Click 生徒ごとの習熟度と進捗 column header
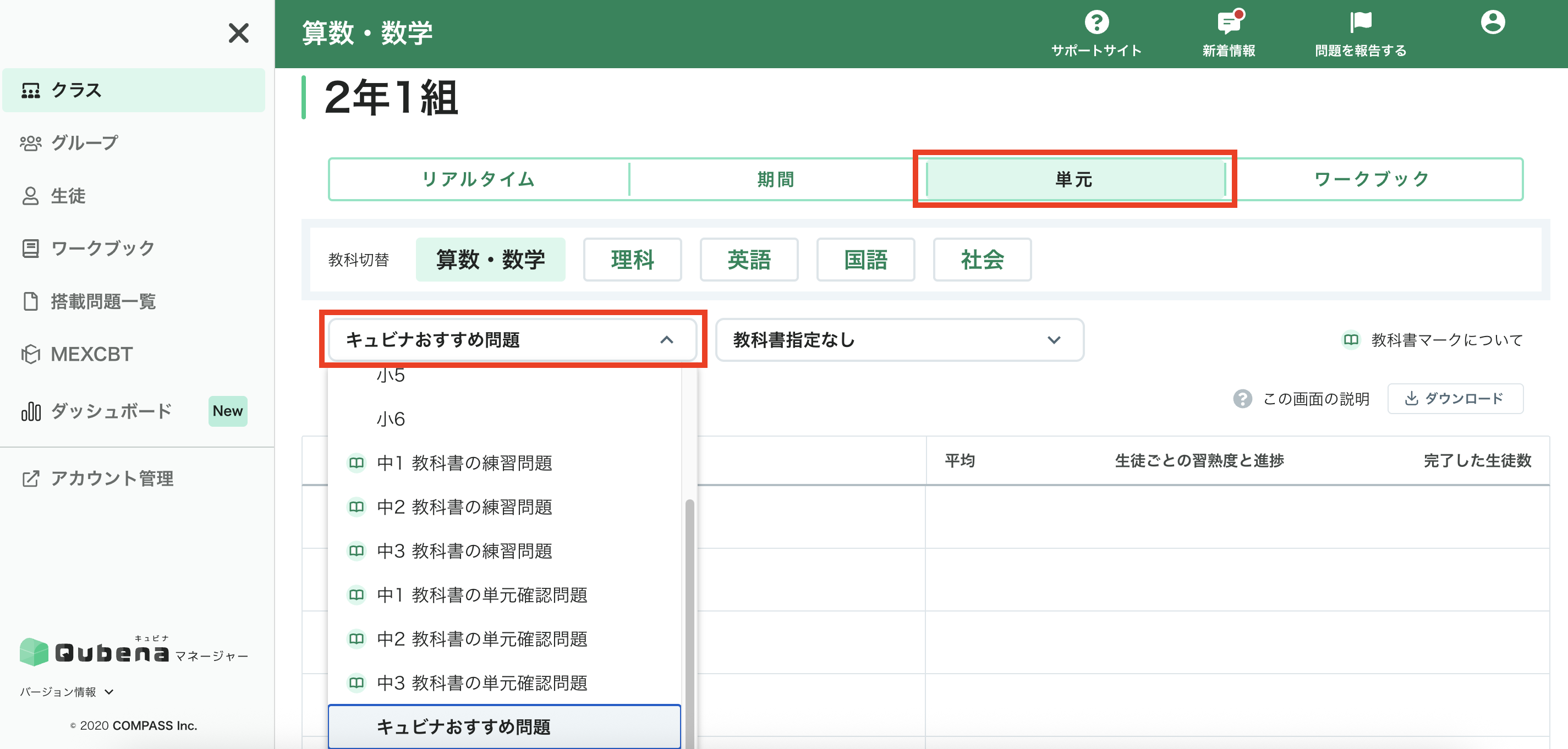This screenshot has width=1568, height=749. (1199, 461)
